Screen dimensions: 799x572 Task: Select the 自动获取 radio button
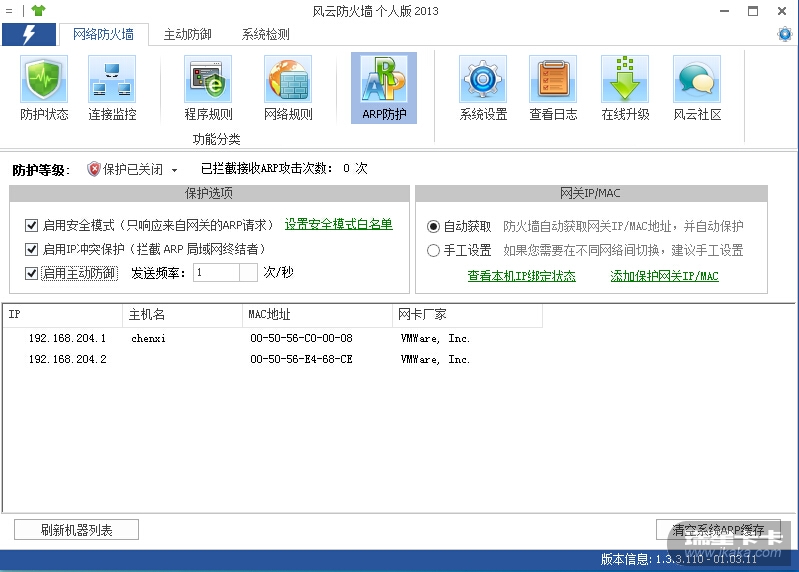pos(433,226)
